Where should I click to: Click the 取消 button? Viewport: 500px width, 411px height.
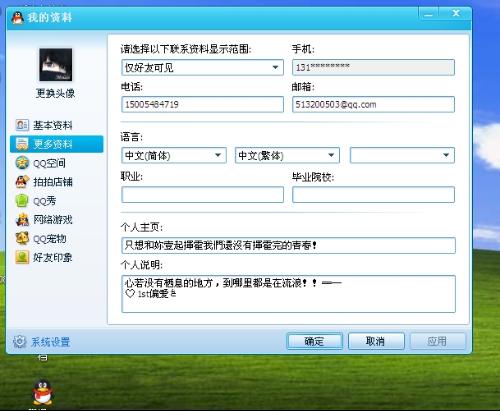coord(376,341)
